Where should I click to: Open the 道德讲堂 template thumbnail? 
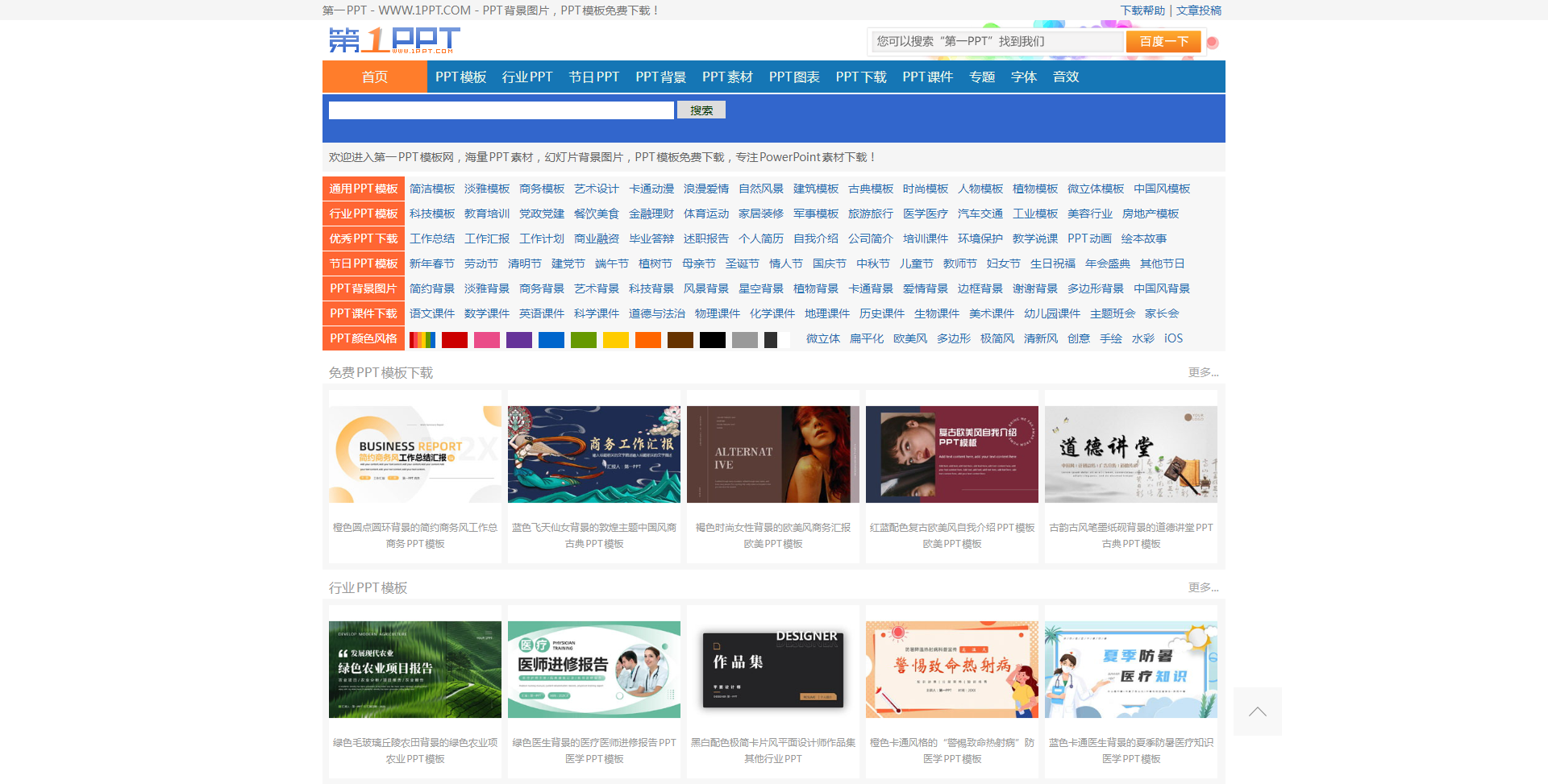1130,453
